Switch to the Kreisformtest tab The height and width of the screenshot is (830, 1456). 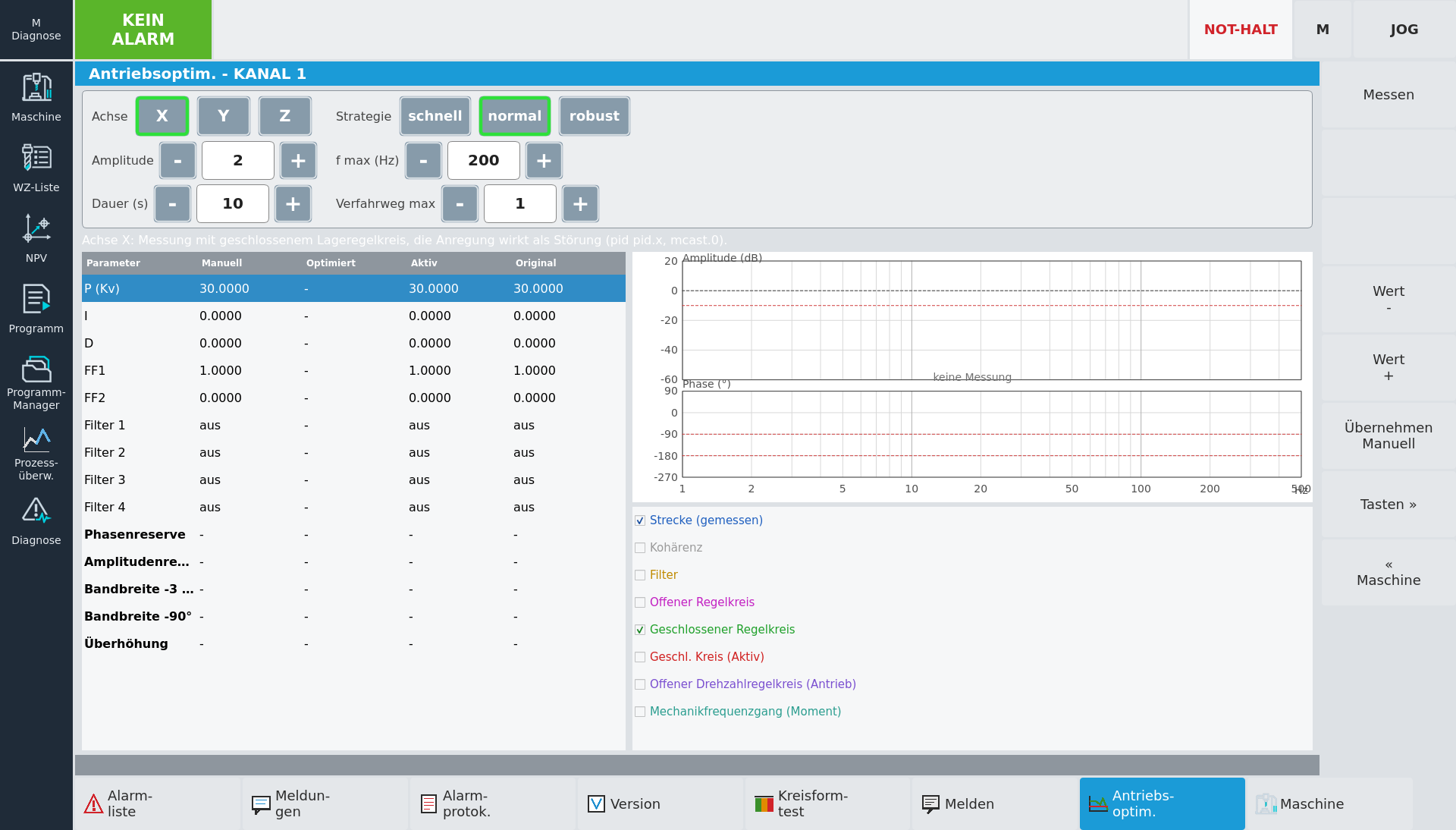(x=827, y=803)
